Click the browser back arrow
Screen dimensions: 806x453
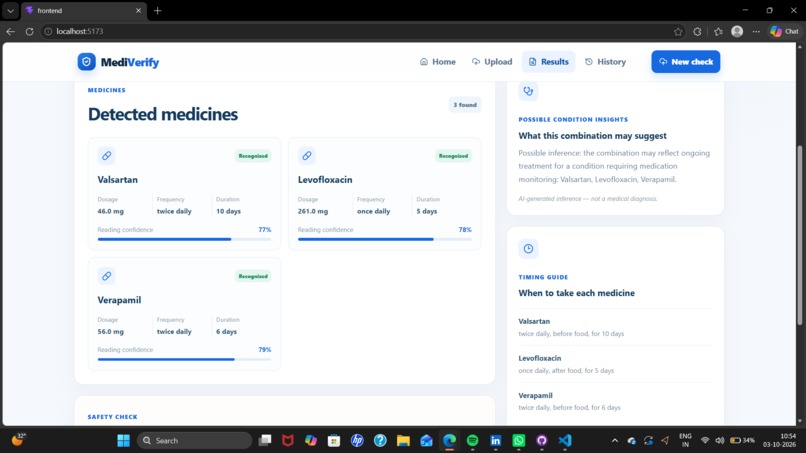point(10,31)
